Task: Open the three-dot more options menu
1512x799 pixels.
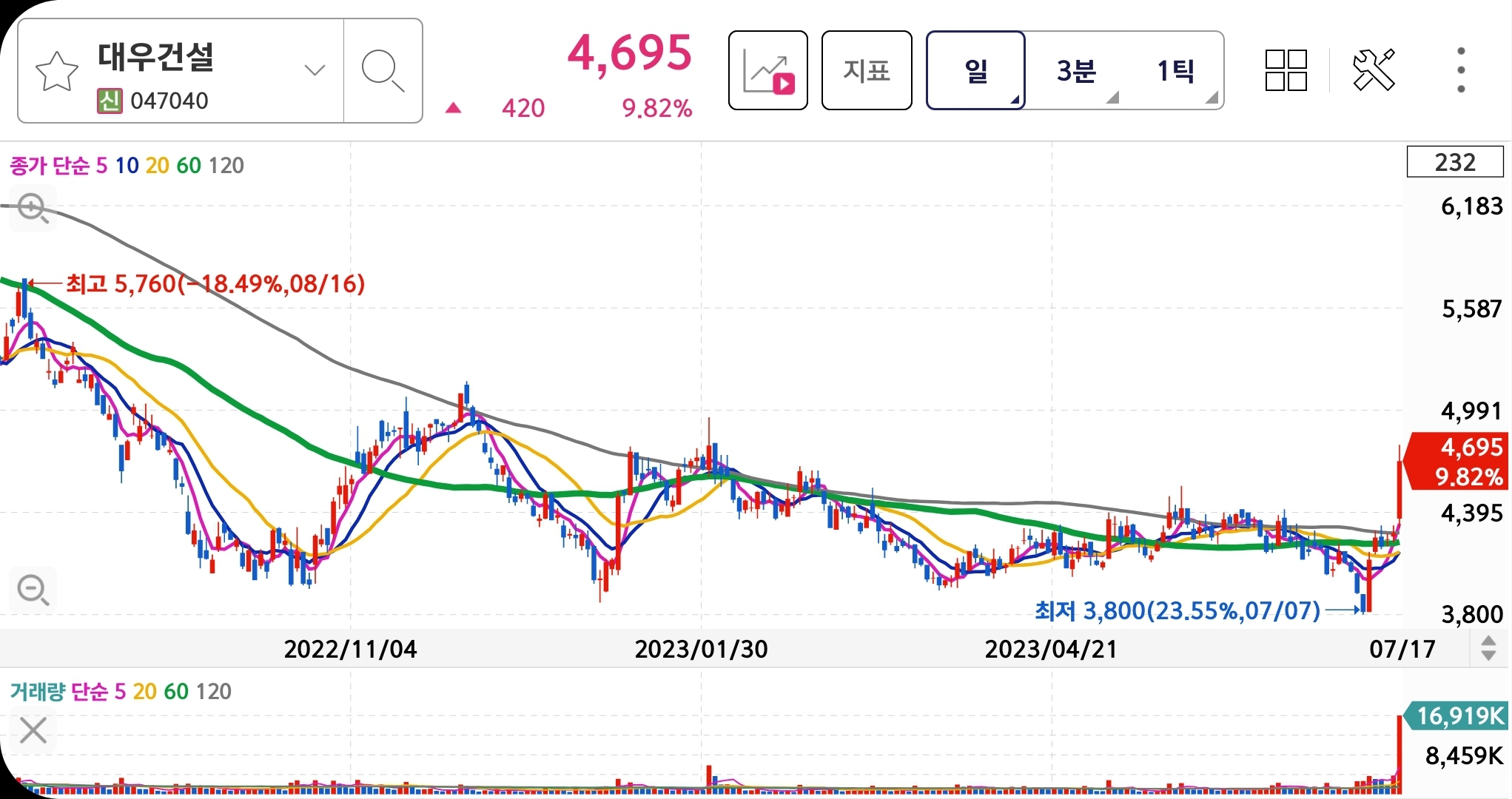Action: coord(1461,70)
